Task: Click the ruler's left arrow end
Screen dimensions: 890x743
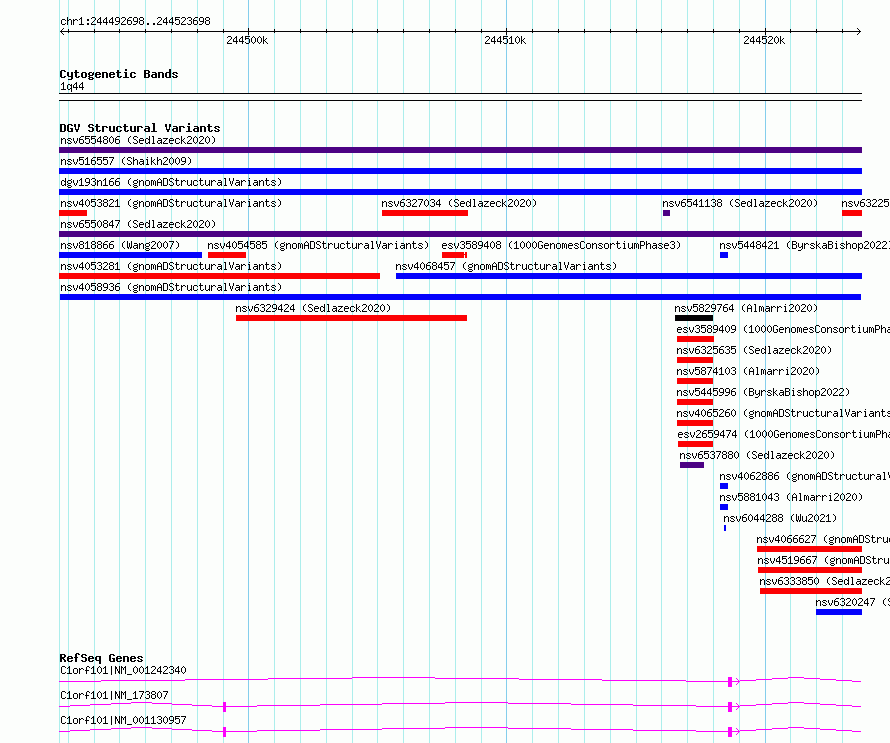Action: 62,31
